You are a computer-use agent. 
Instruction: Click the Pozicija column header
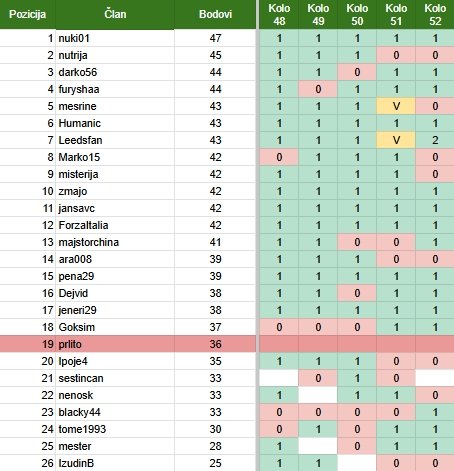(27, 14)
